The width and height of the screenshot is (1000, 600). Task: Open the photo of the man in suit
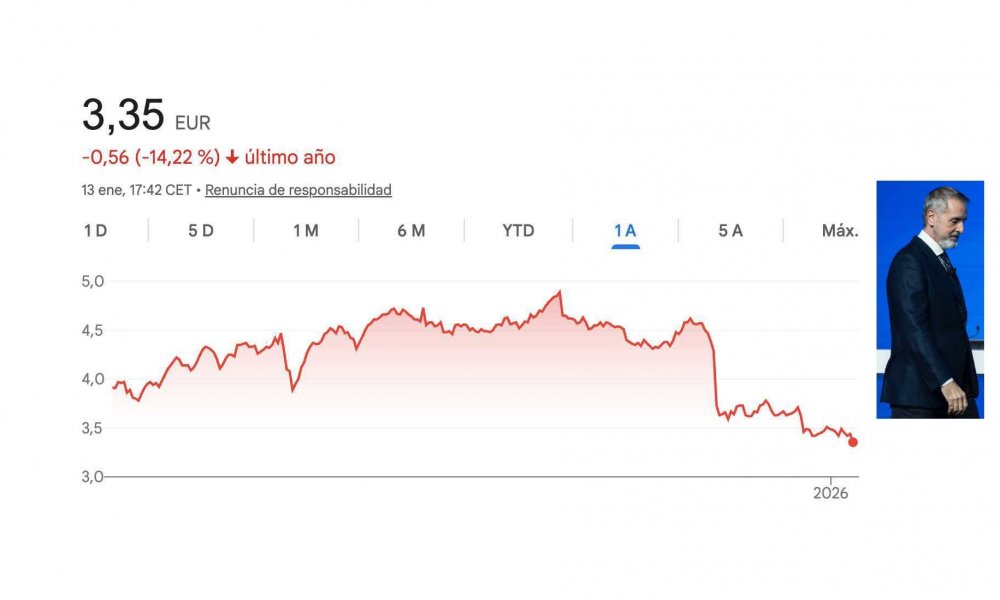point(930,299)
